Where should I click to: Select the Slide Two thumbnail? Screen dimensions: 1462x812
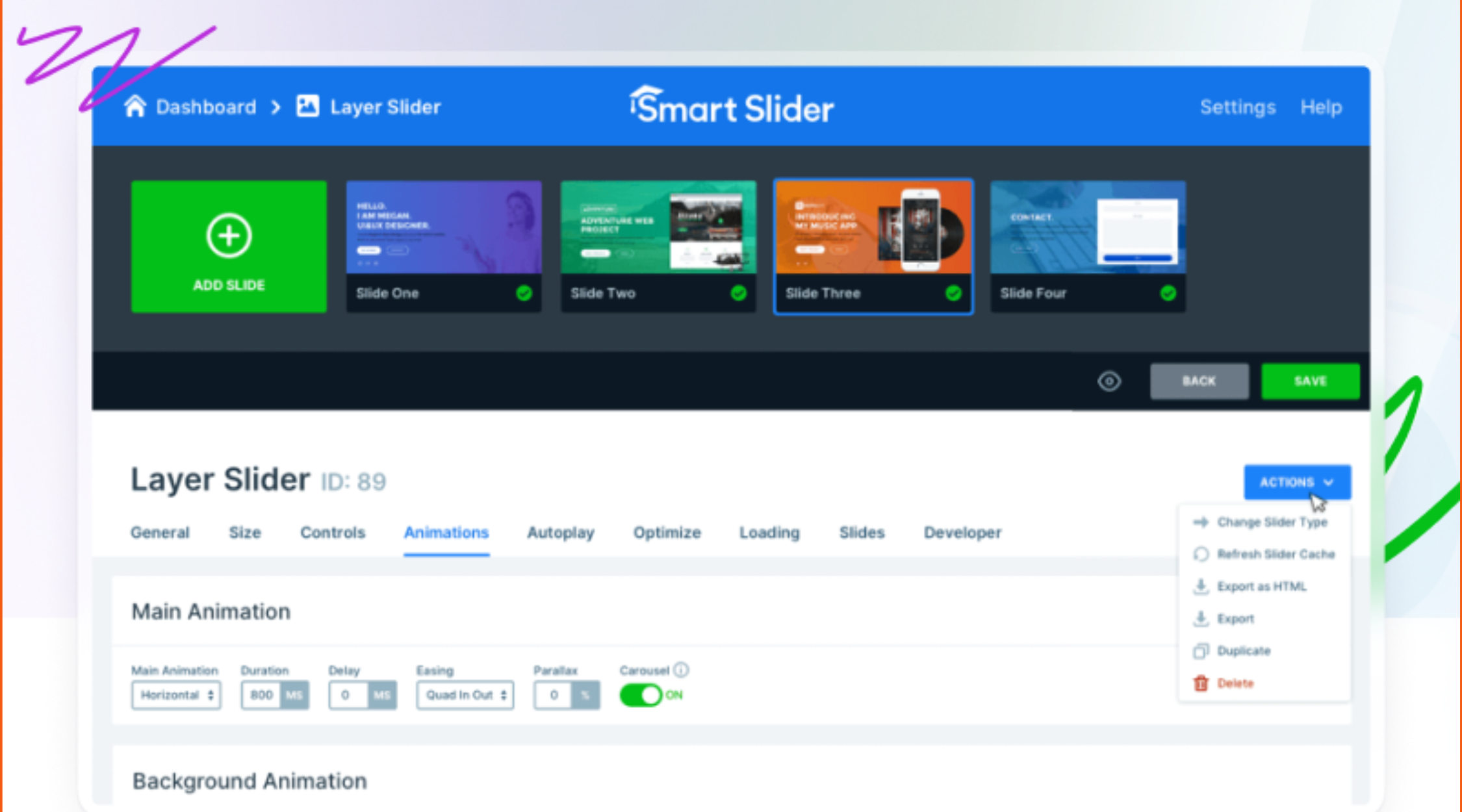point(658,247)
